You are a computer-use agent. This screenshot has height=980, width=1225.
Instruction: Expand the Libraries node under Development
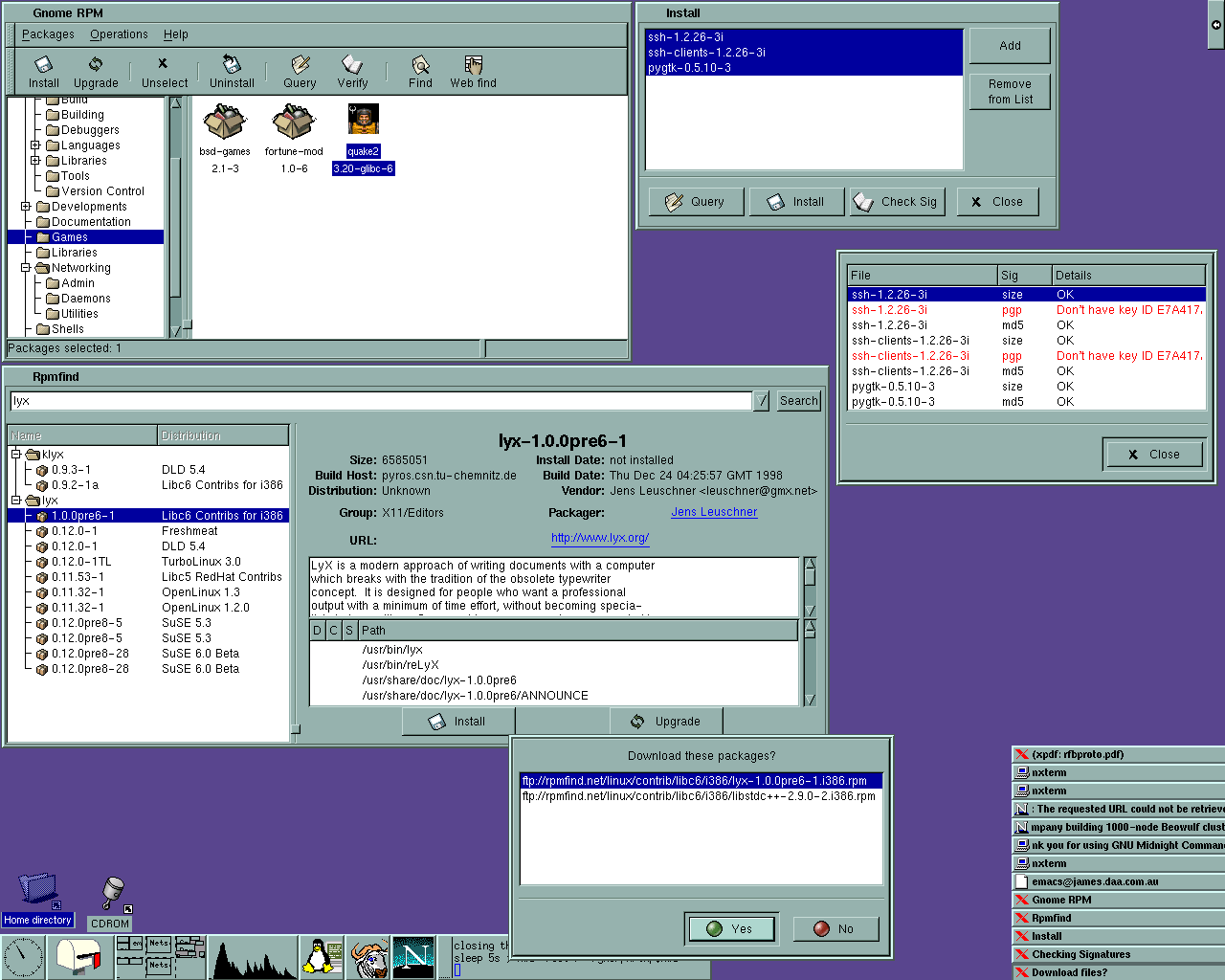[x=35, y=161]
